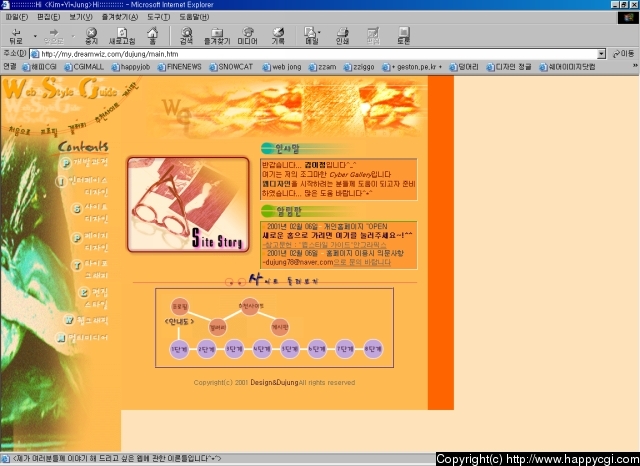
Task: Click the 프로필 link in top curved navigation
Action: (x=49, y=131)
